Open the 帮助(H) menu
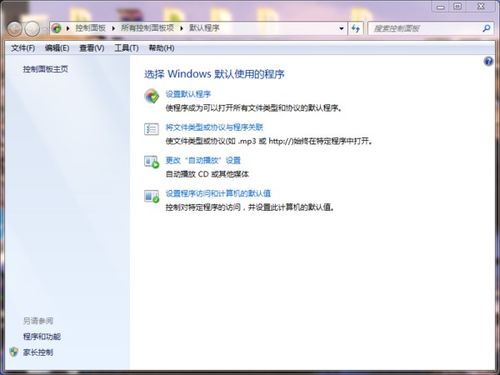This screenshot has height=375, width=500. 161,48
